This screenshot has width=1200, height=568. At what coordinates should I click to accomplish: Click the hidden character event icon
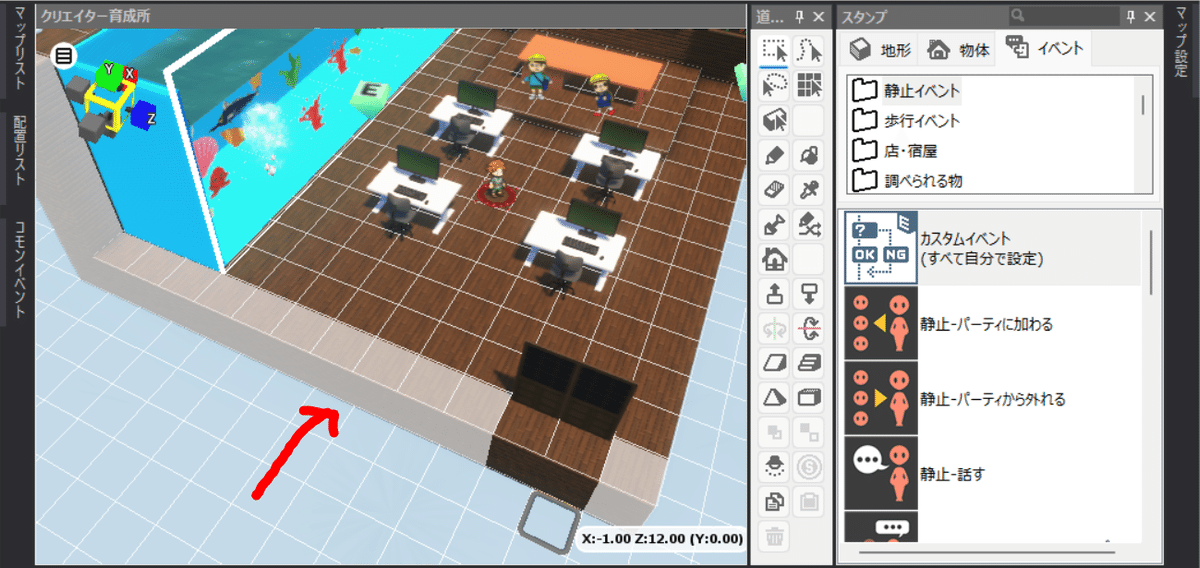pyautogui.click(x=774, y=467)
